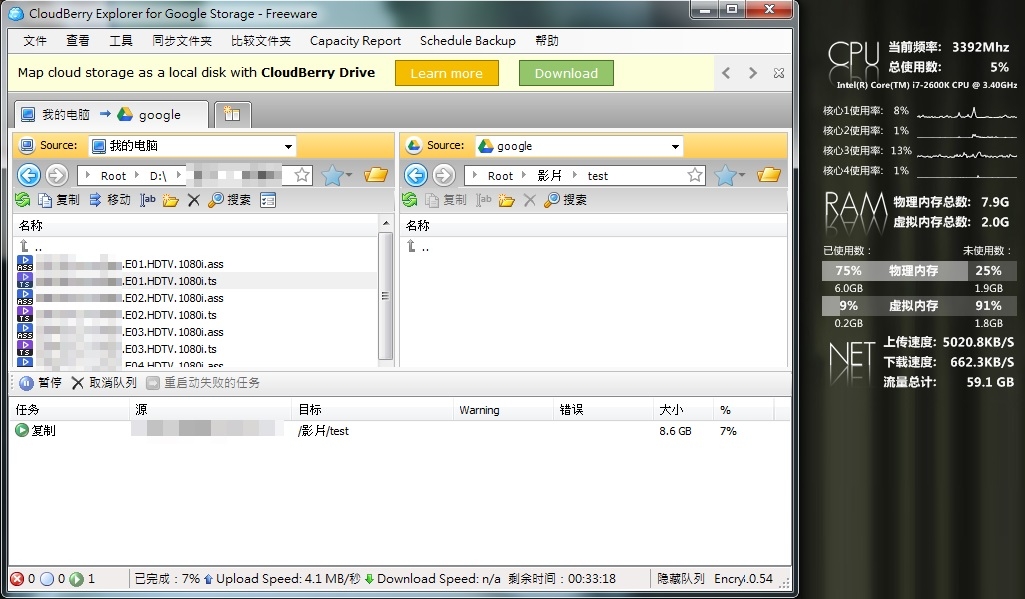Click the left pane forward arrow

[57, 175]
